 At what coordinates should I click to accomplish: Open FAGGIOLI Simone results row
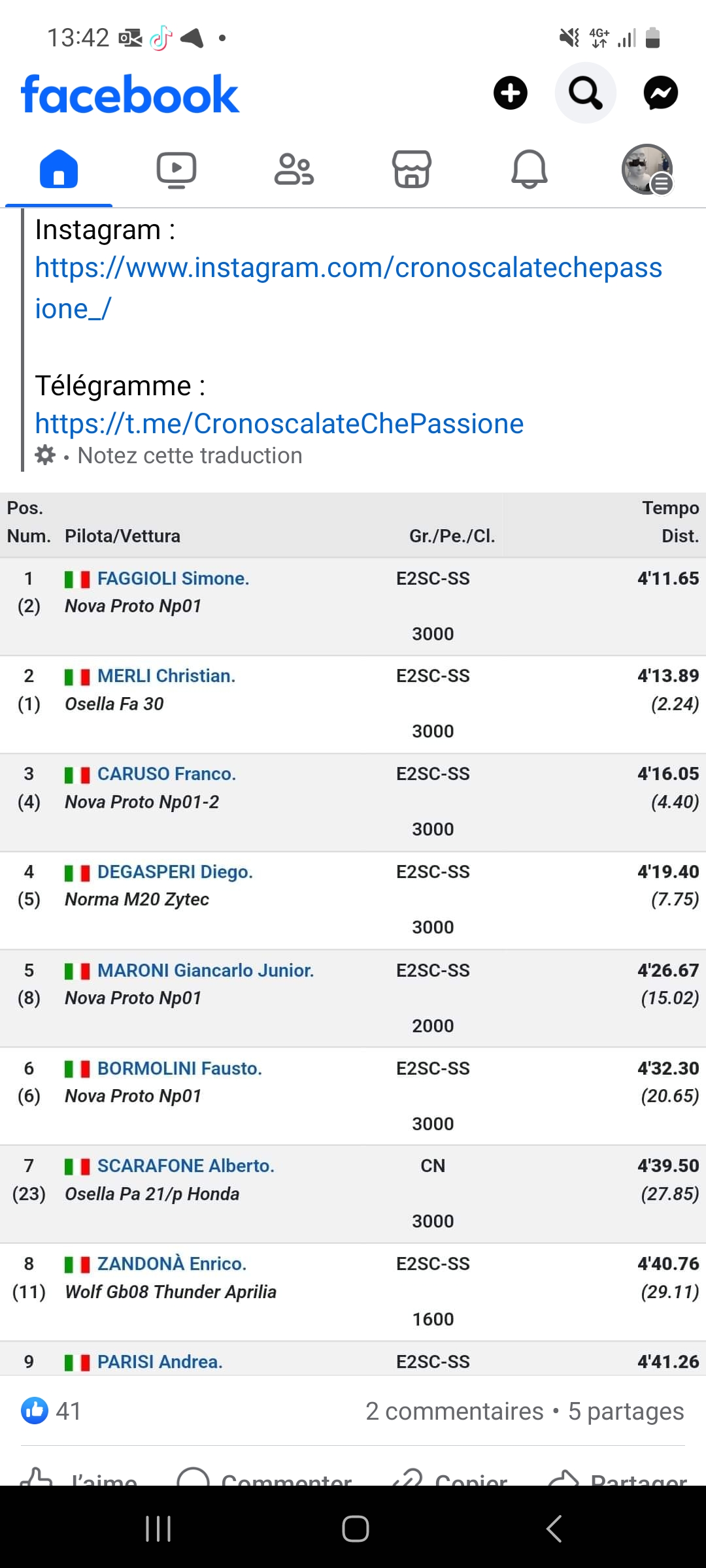353,606
